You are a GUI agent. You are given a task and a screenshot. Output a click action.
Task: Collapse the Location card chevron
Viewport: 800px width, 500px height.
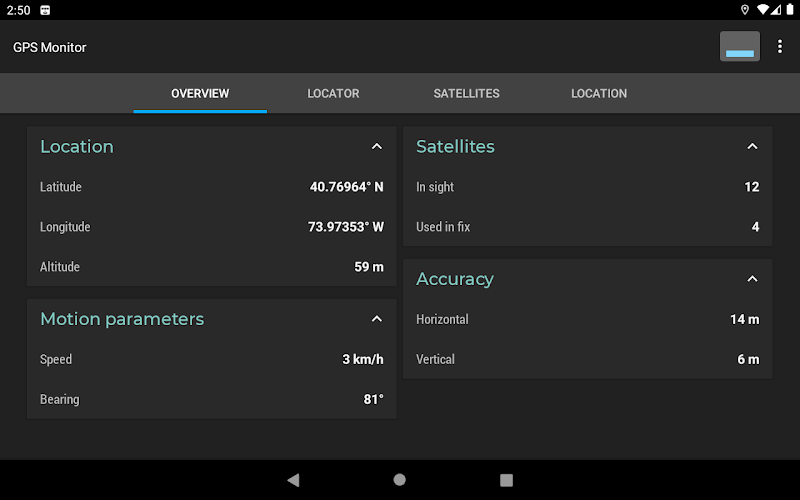click(x=377, y=146)
